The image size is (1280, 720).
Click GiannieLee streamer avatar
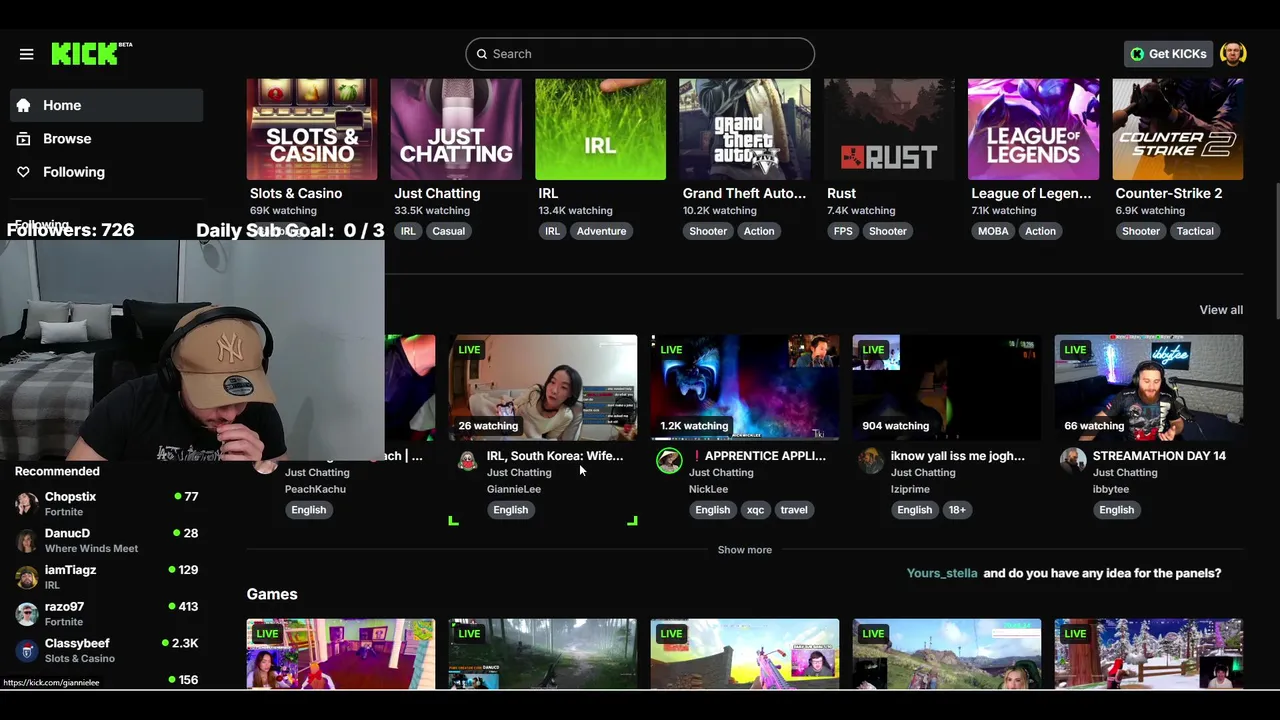467,460
